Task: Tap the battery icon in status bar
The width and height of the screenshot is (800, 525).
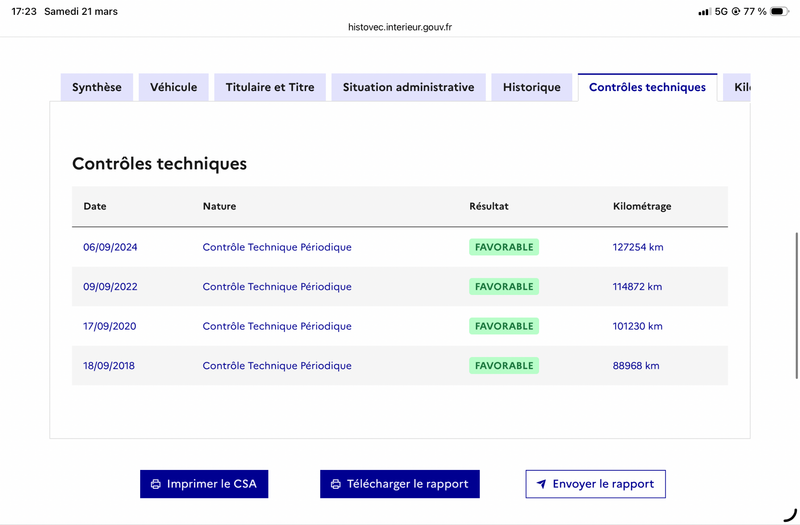Action: (x=779, y=11)
